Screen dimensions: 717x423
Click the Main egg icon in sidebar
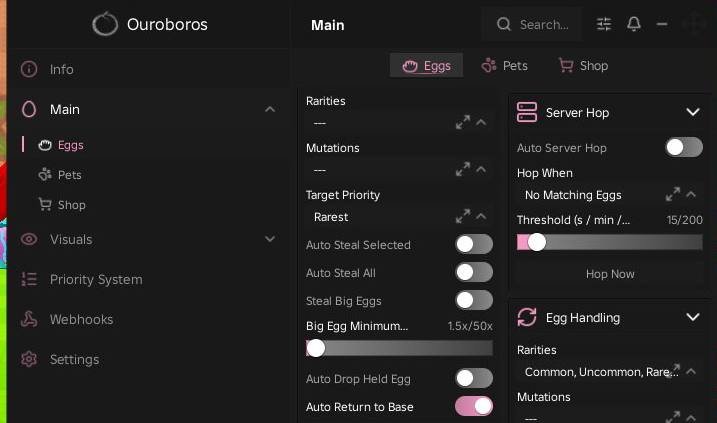[x=29, y=109]
